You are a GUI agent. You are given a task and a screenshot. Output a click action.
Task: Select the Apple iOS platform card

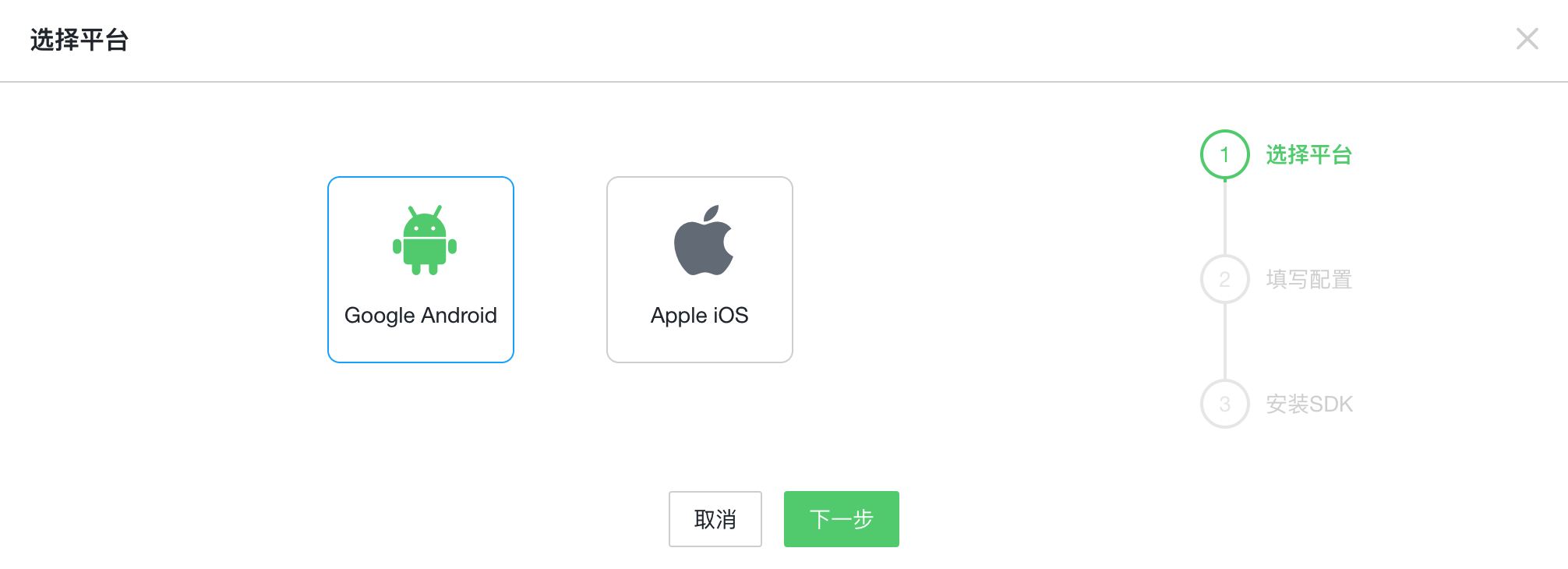(699, 269)
